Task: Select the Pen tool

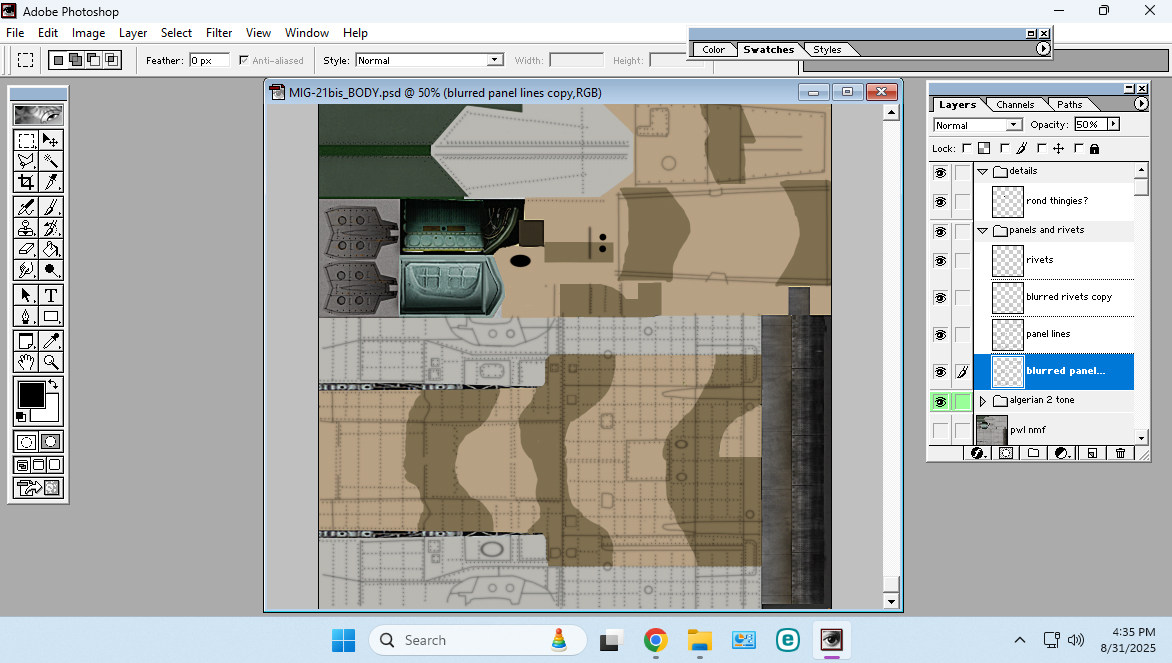Action: [26, 316]
